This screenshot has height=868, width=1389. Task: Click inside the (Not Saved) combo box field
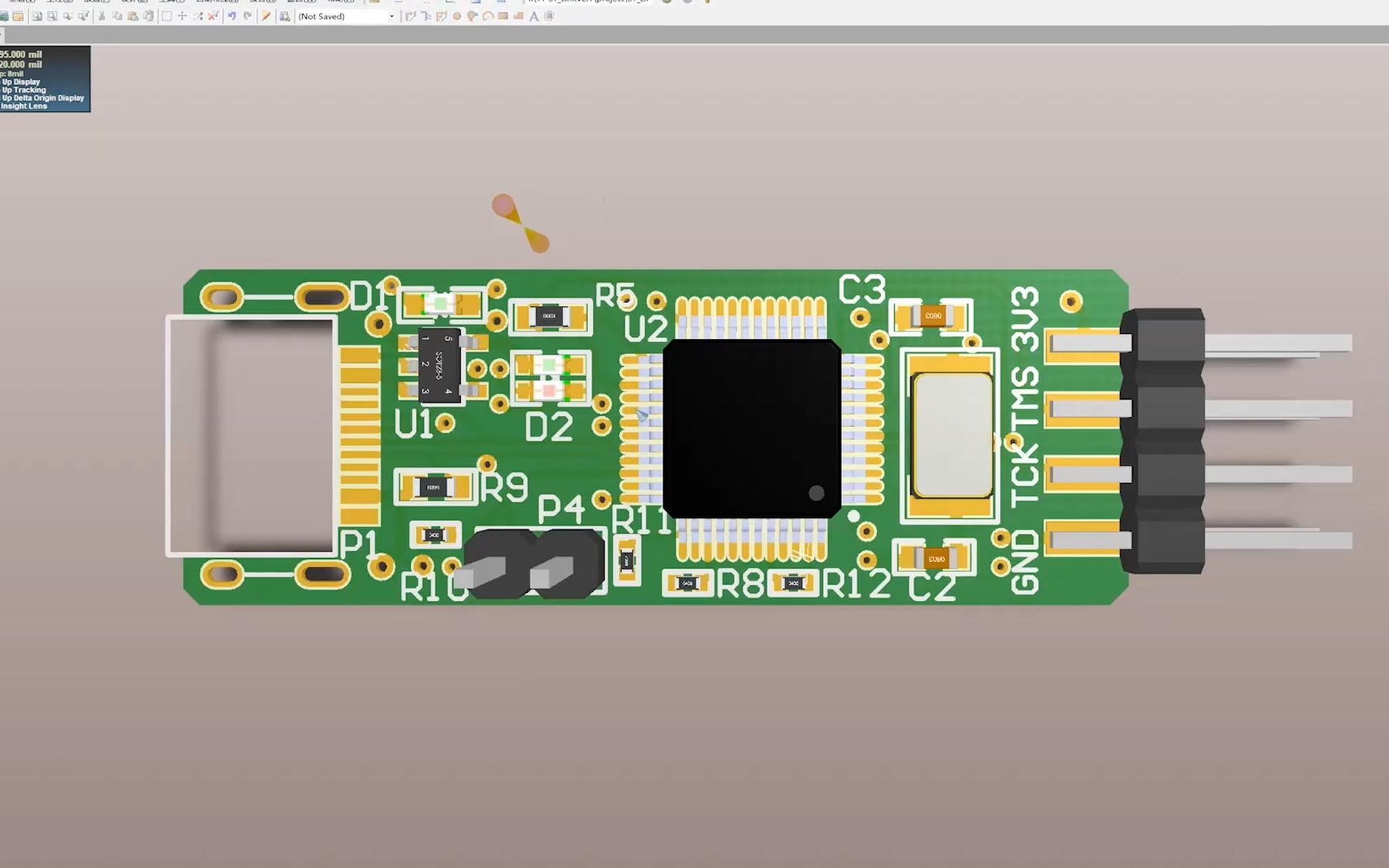pos(339,15)
